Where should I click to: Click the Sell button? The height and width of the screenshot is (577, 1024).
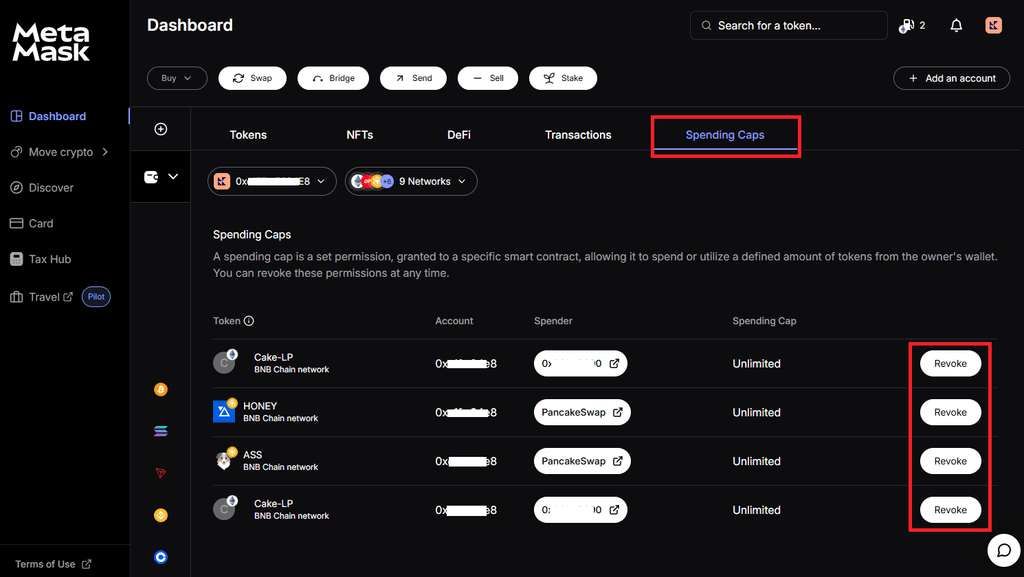click(488, 78)
